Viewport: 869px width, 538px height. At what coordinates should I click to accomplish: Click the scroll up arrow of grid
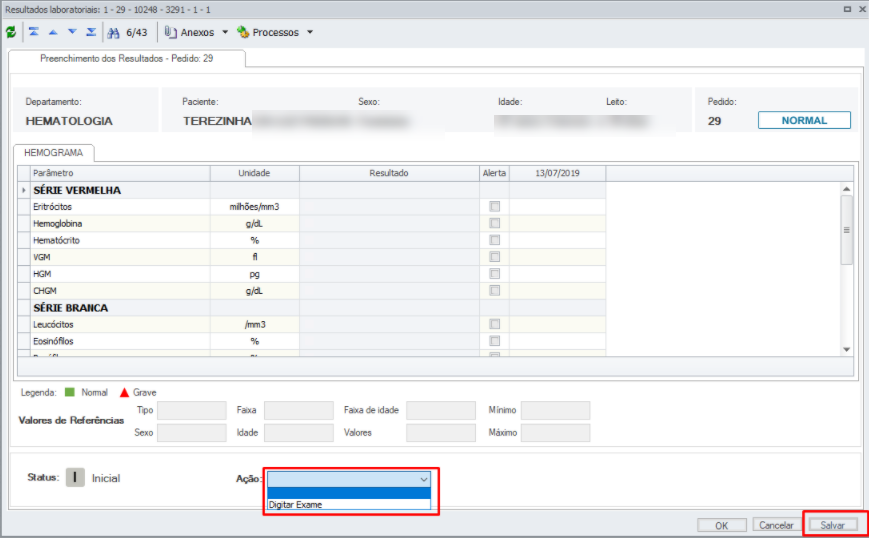[x=846, y=189]
